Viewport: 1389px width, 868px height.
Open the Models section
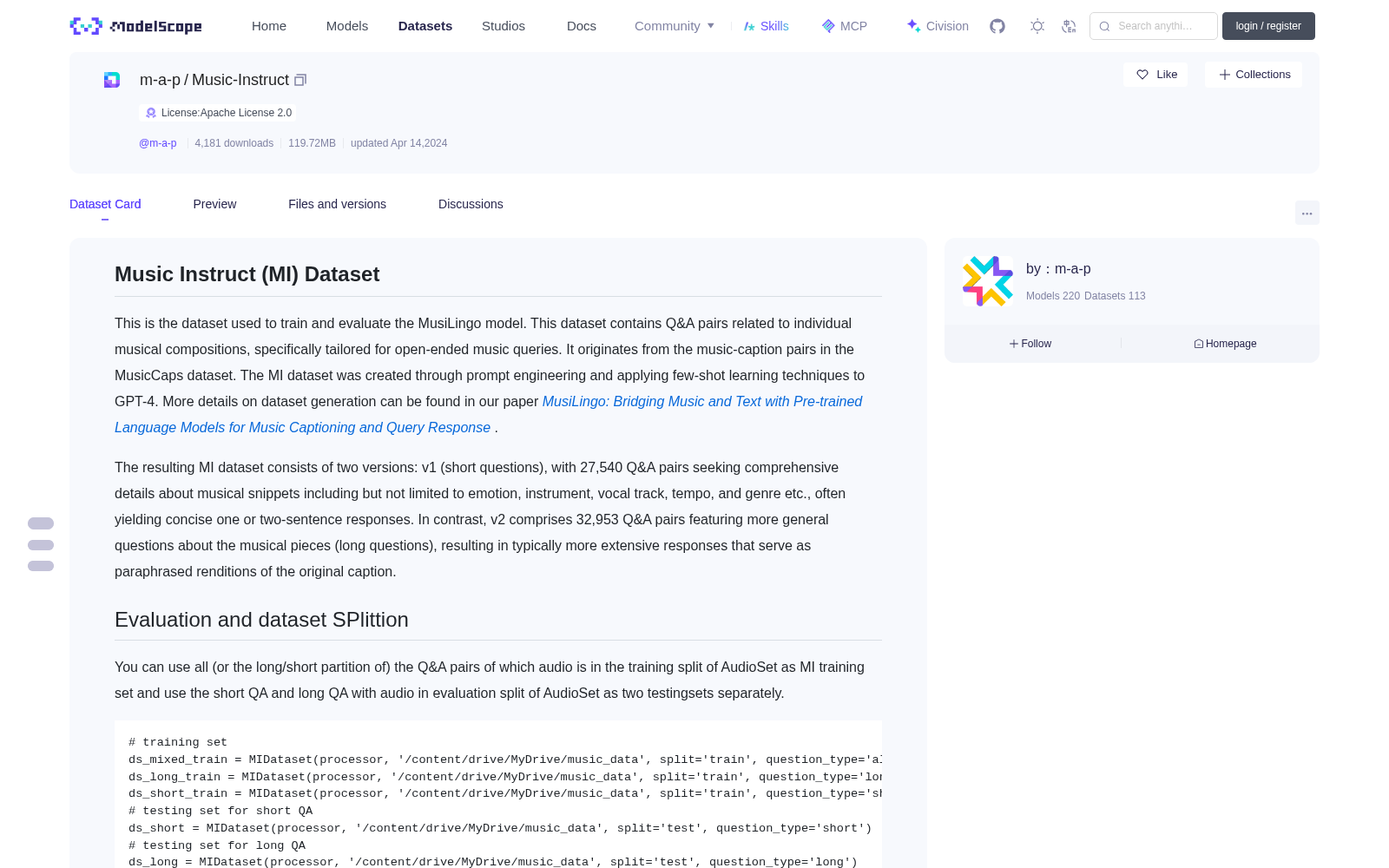coord(347,26)
